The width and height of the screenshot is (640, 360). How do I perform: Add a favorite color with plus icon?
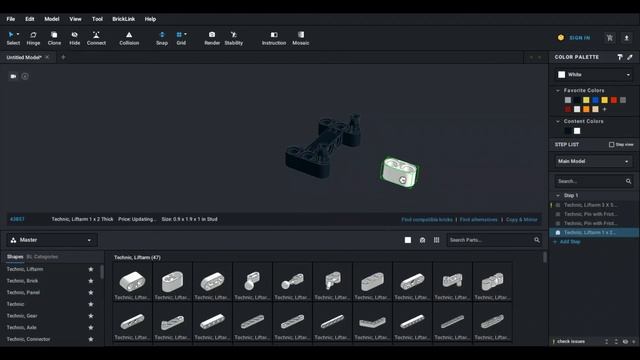point(604,109)
